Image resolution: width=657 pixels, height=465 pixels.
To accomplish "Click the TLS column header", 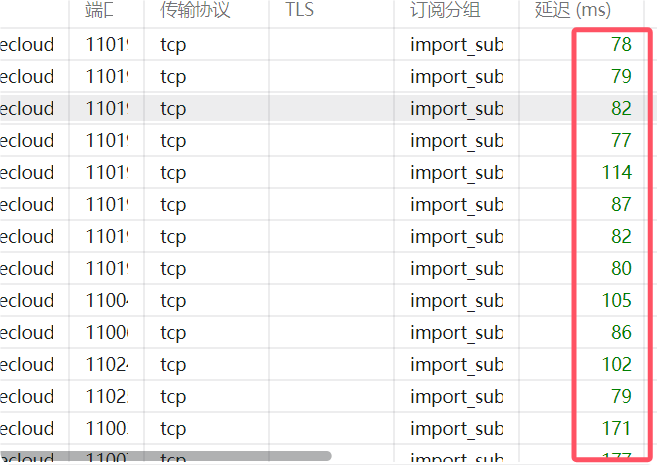I will point(299,11).
